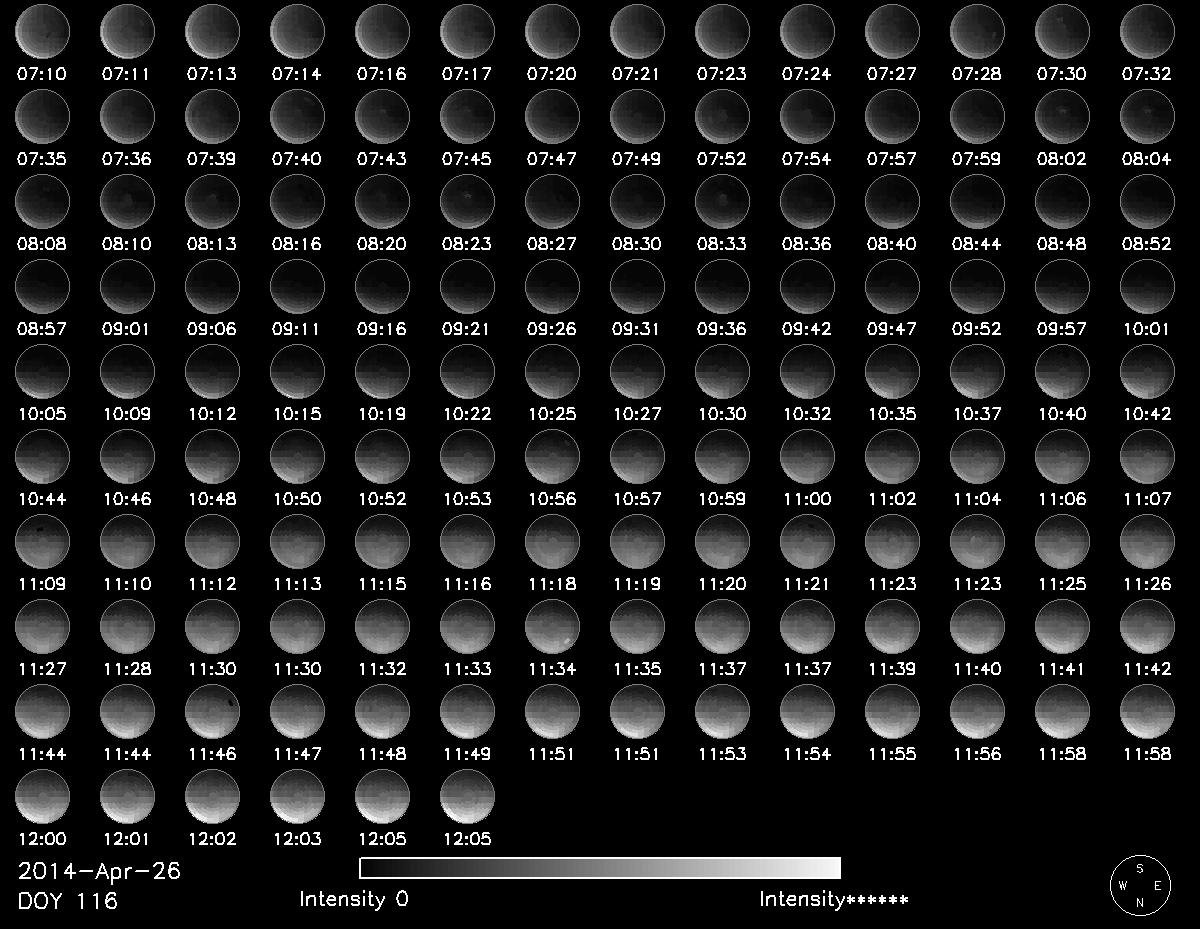Click the 11:34 disk with bright spot
The height and width of the screenshot is (929, 1200).
pyautogui.click(x=552, y=627)
